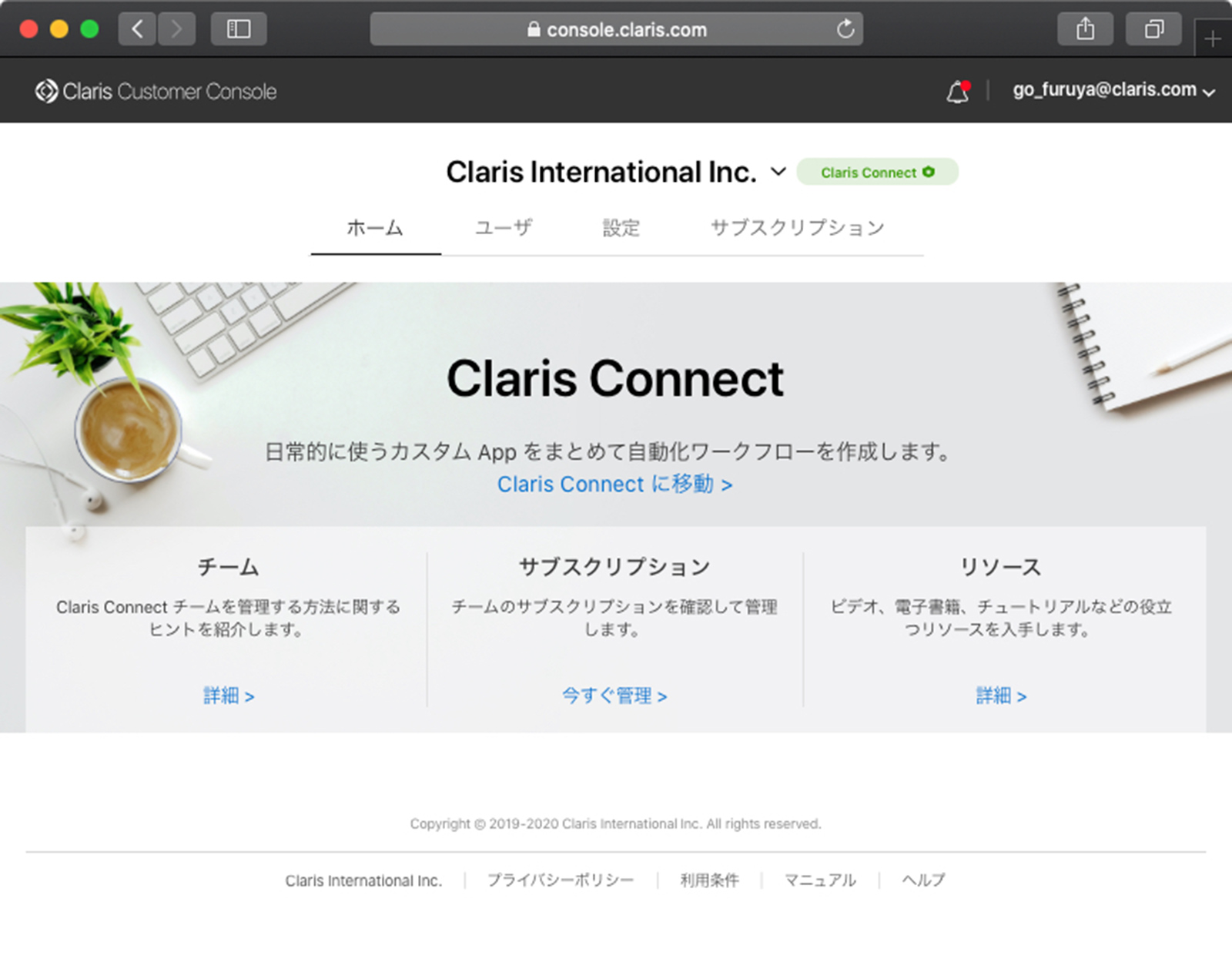Screen dimensions: 1232x959
Task: Select the 設定 tab
Action: tap(621, 228)
